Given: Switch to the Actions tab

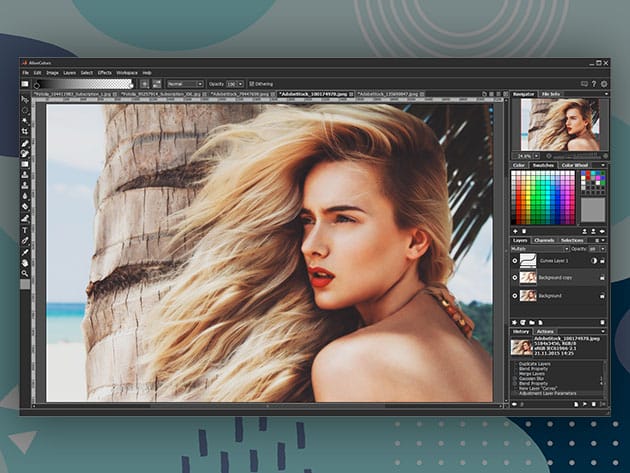Looking at the screenshot, I should click(x=546, y=331).
